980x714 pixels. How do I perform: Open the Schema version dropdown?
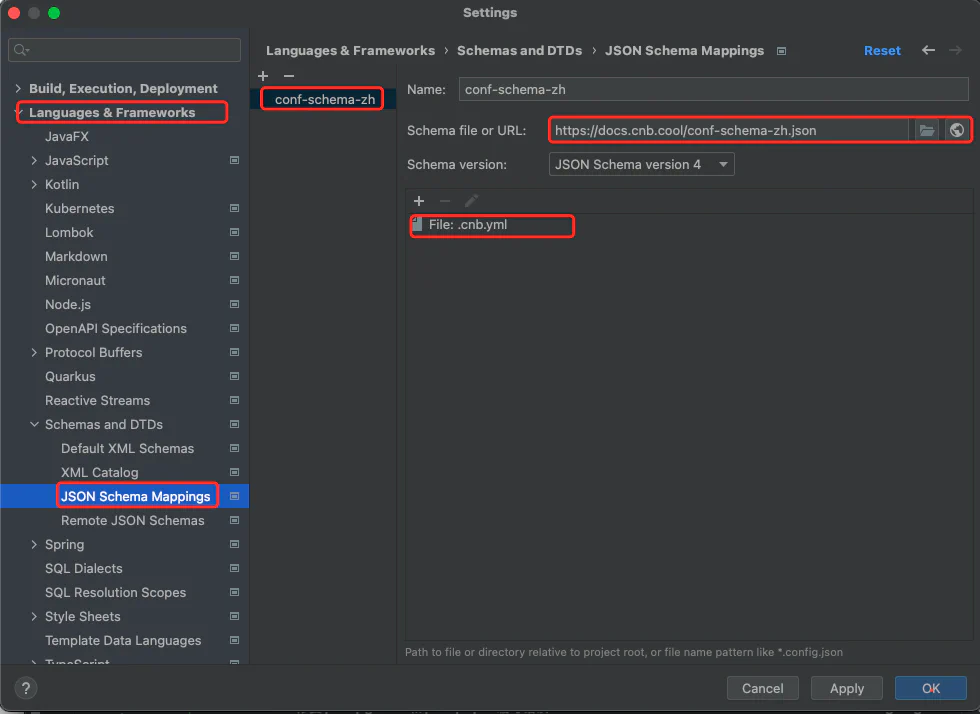(641, 164)
